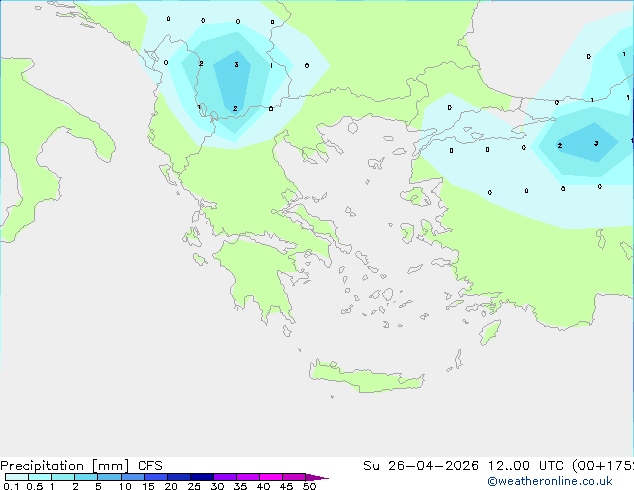The width and height of the screenshot is (634, 490).
Task: Pick the legend swatch between 0.1 and 0.5
Action: click(x=17, y=477)
